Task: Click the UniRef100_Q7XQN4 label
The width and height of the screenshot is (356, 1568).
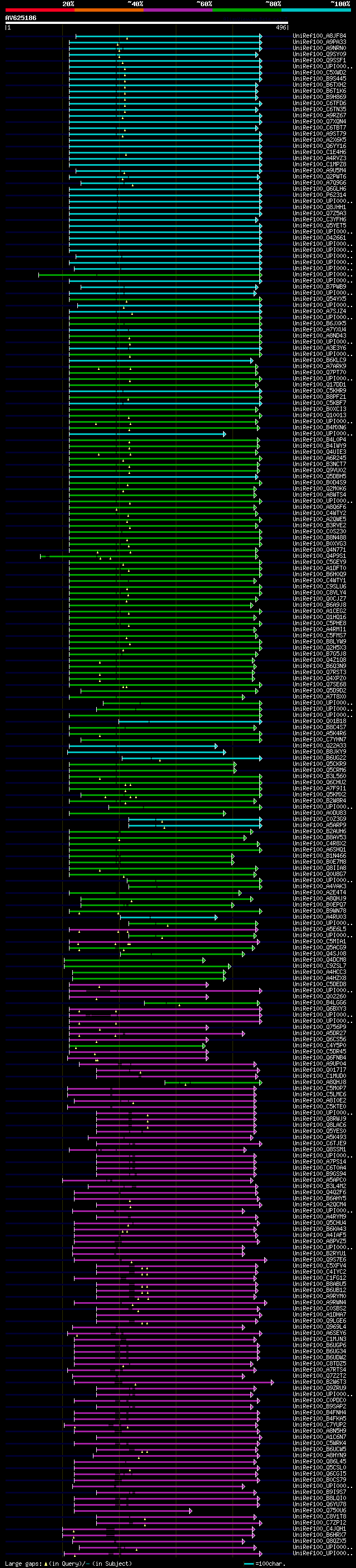Action: [319, 122]
